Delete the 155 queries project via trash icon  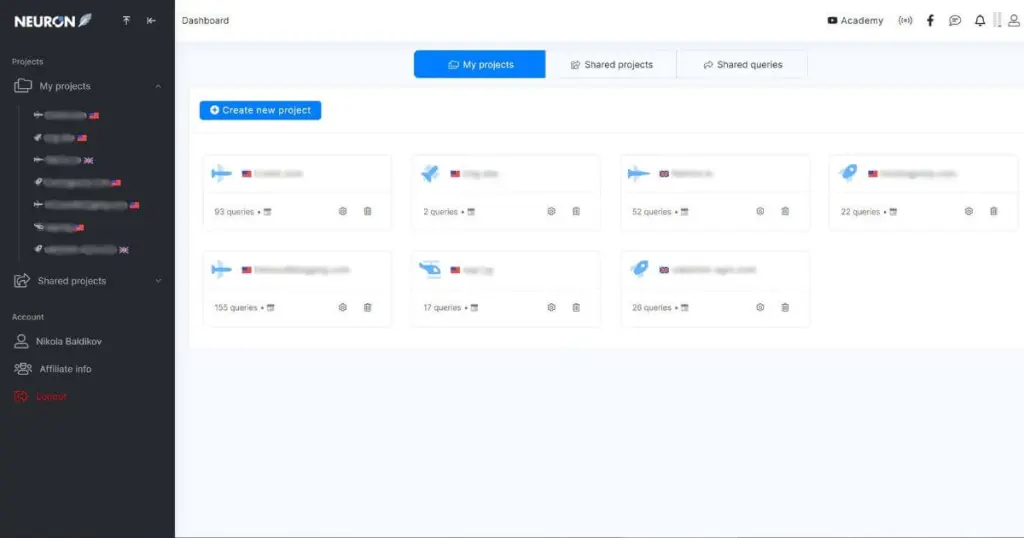[368, 308]
